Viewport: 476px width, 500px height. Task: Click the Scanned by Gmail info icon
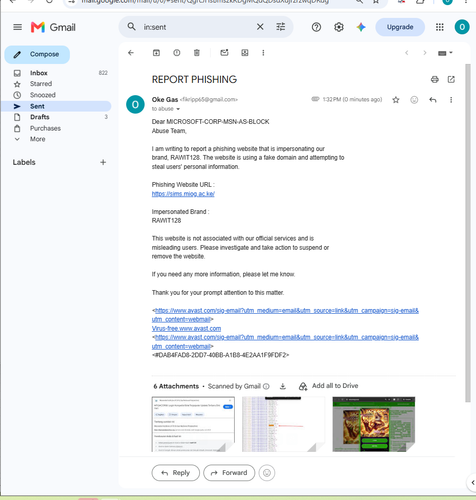click(x=266, y=386)
